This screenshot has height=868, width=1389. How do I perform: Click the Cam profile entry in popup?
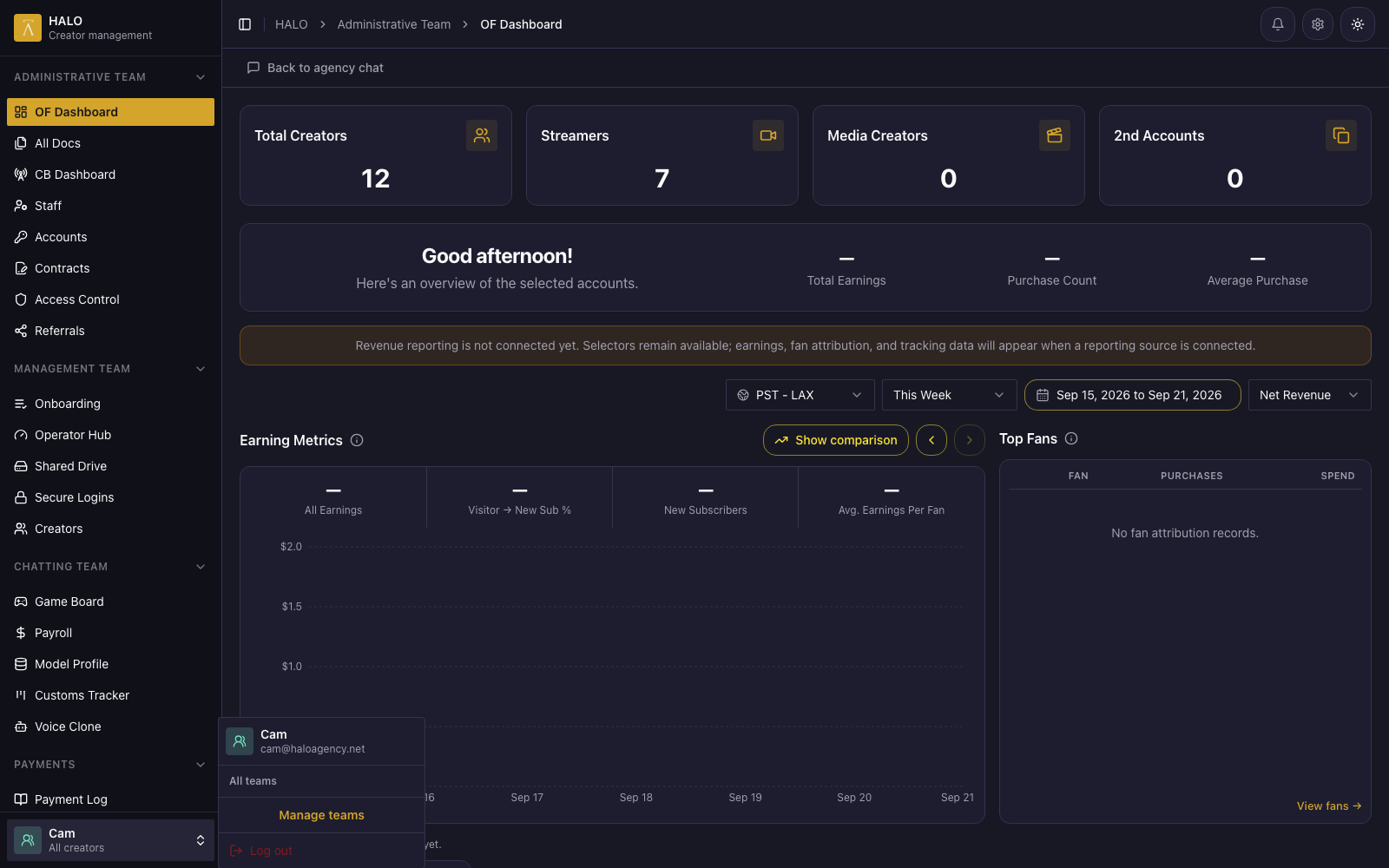click(x=321, y=741)
